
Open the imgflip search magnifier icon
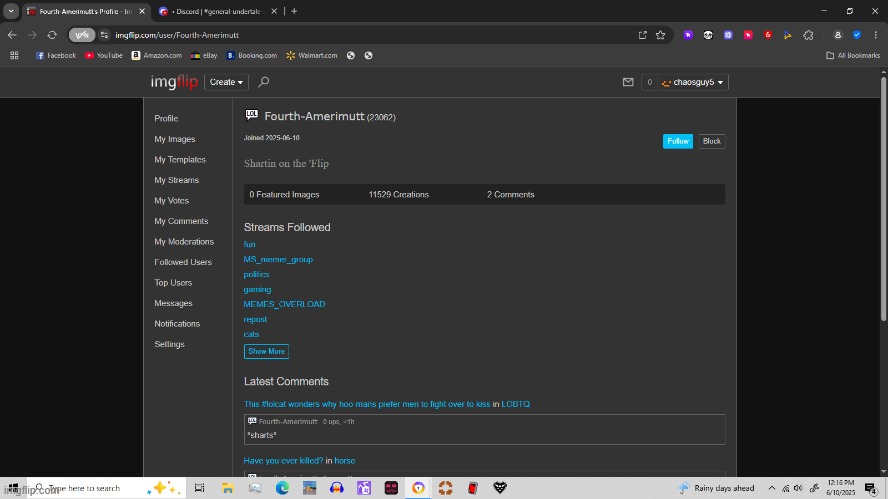tap(263, 82)
